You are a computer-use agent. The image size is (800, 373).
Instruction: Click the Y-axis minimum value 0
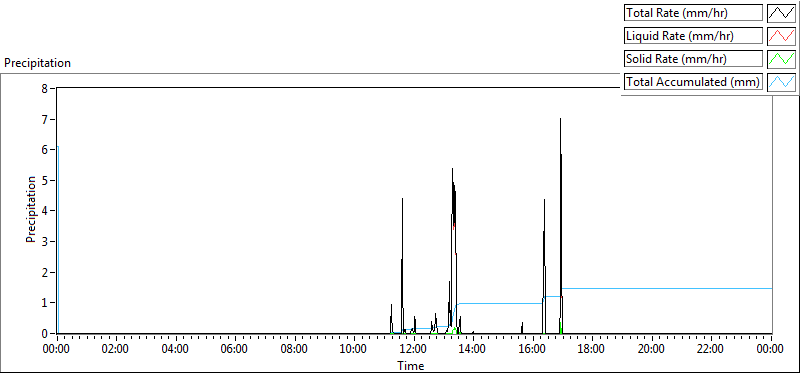point(45,333)
